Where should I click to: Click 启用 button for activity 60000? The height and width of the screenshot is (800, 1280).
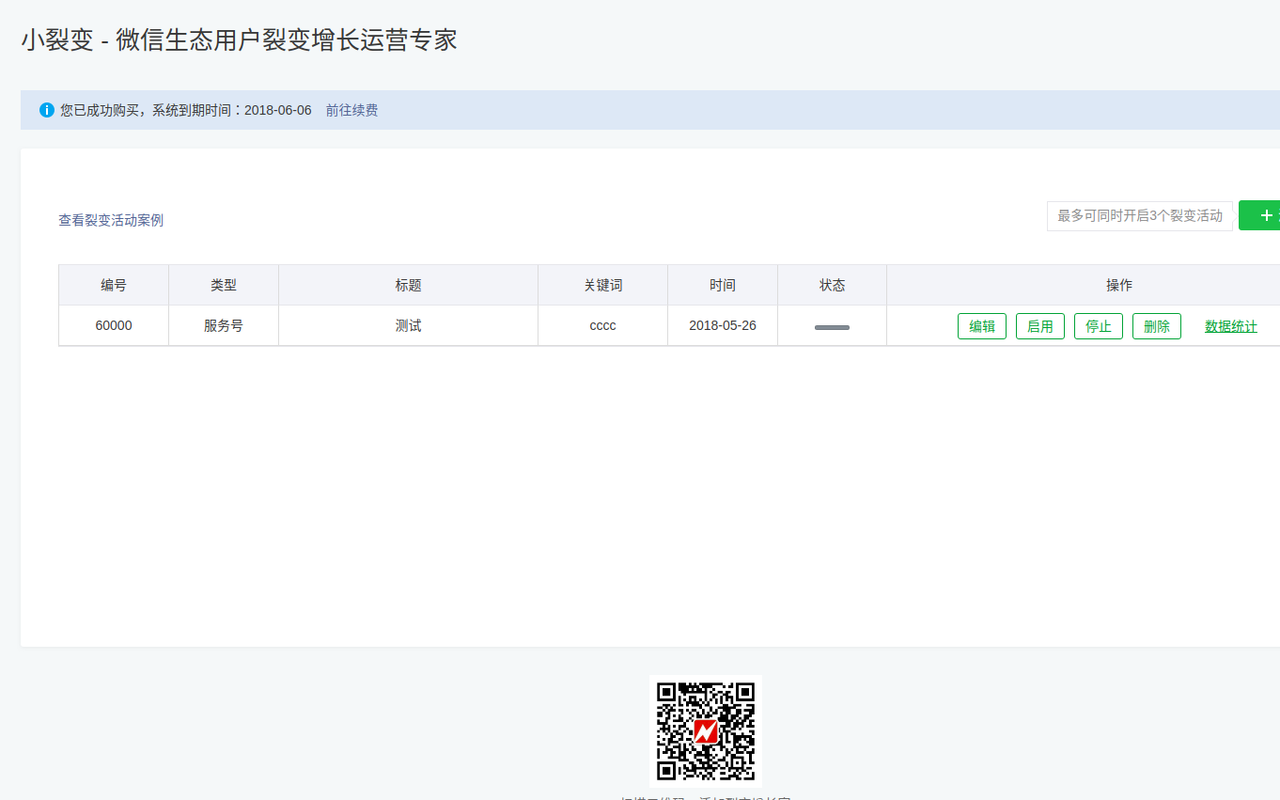[x=1040, y=326]
